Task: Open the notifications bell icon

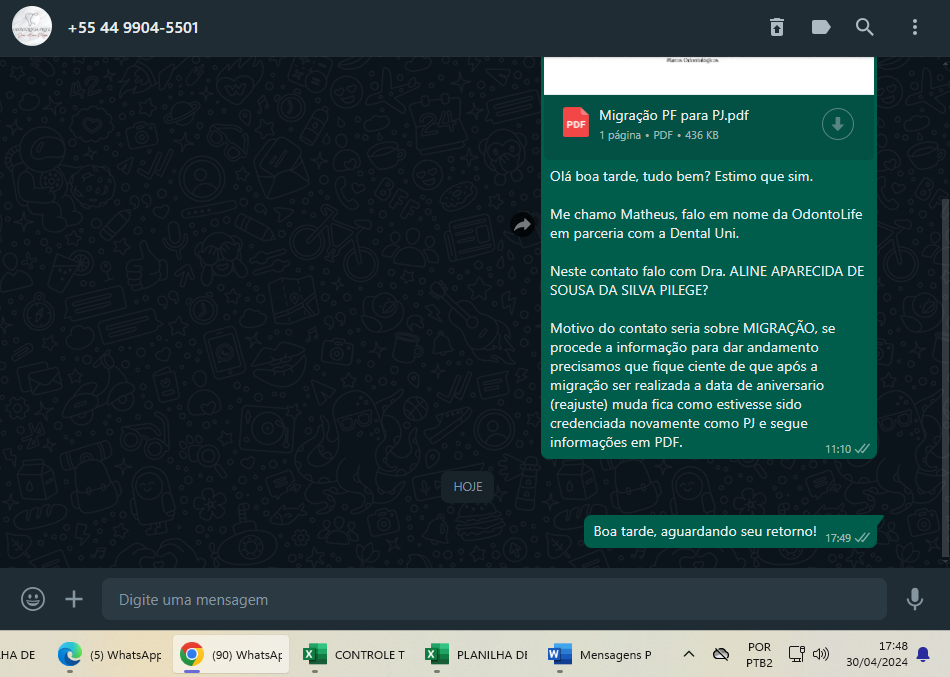Action: coord(923,654)
